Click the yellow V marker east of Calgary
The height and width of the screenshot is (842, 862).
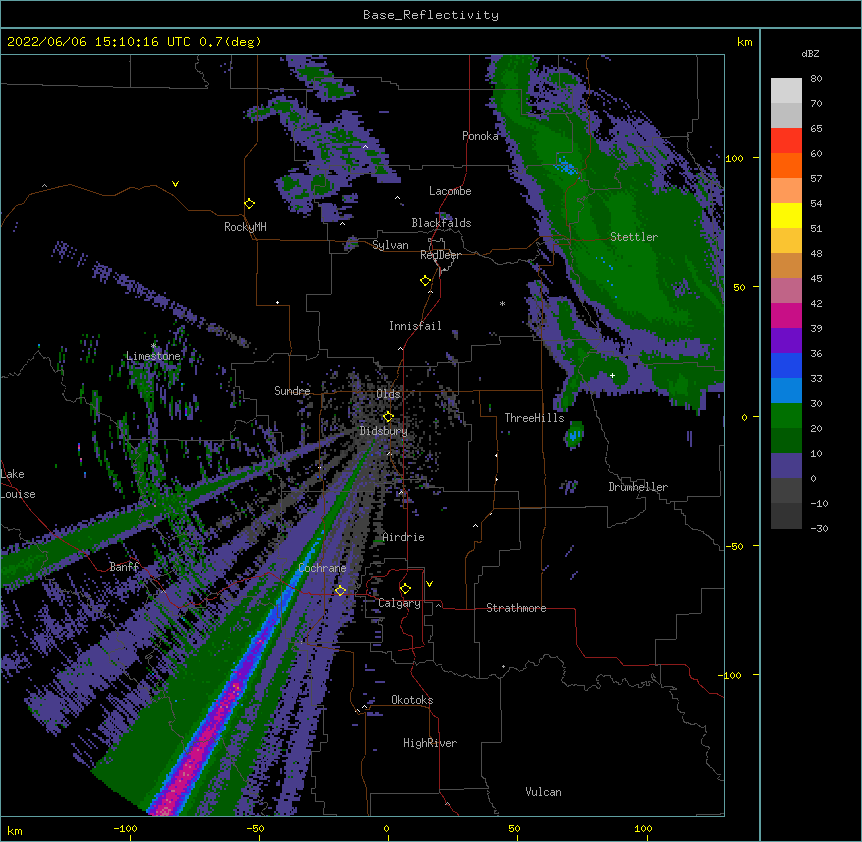[429, 584]
